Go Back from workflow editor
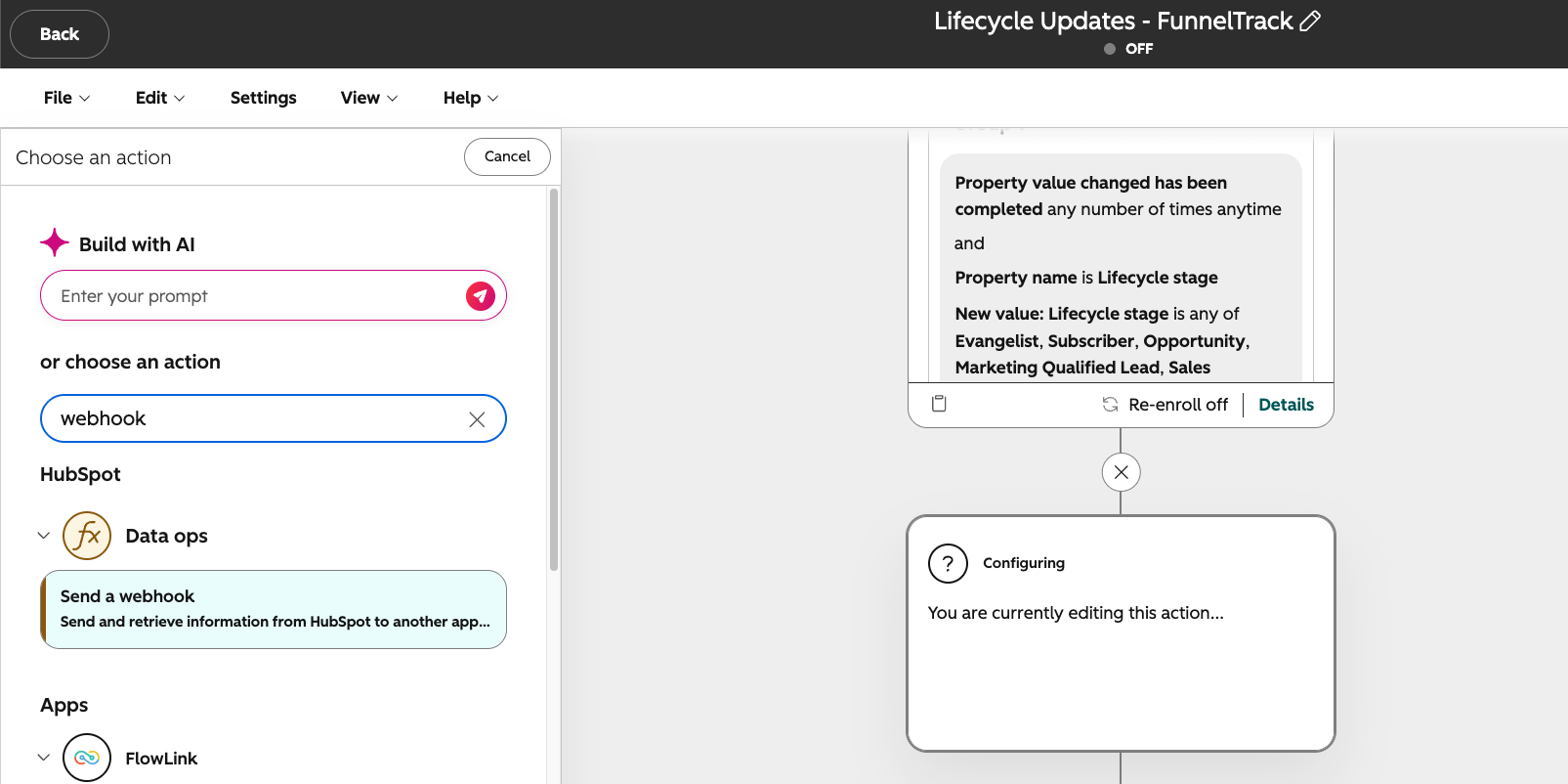This screenshot has height=784, width=1568. click(60, 34)
